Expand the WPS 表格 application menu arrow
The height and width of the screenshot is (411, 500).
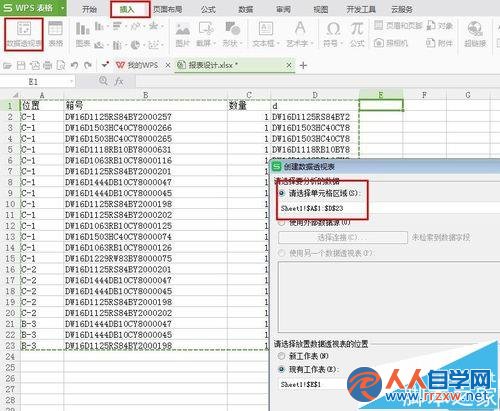click(x=62, y=8)
